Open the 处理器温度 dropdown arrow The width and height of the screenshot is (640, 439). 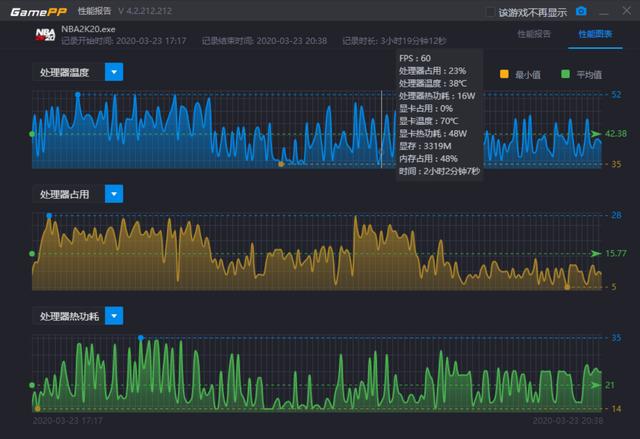114,72
